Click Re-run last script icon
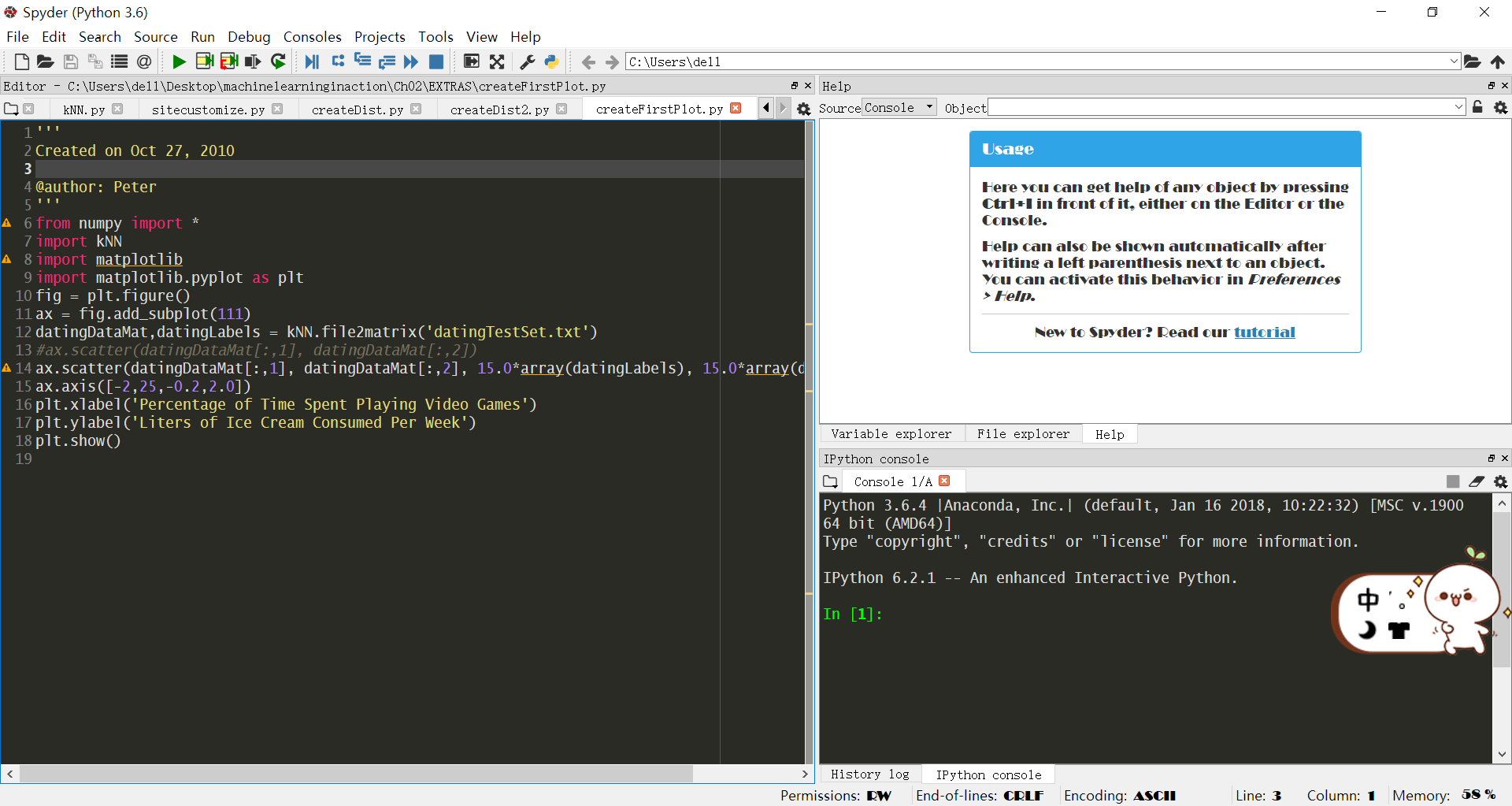1512x806 pixels. tap(278, 61)
